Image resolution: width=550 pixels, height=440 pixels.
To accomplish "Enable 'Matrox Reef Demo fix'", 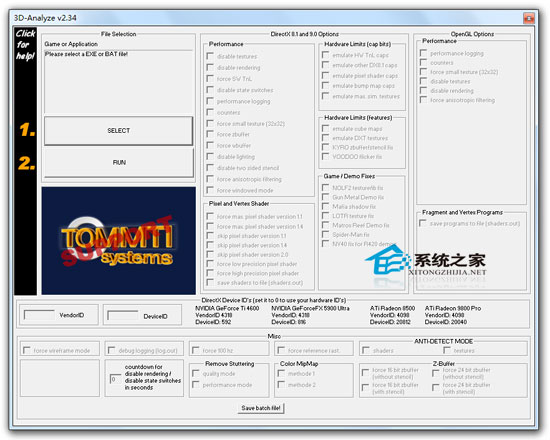I will (326, 225).
